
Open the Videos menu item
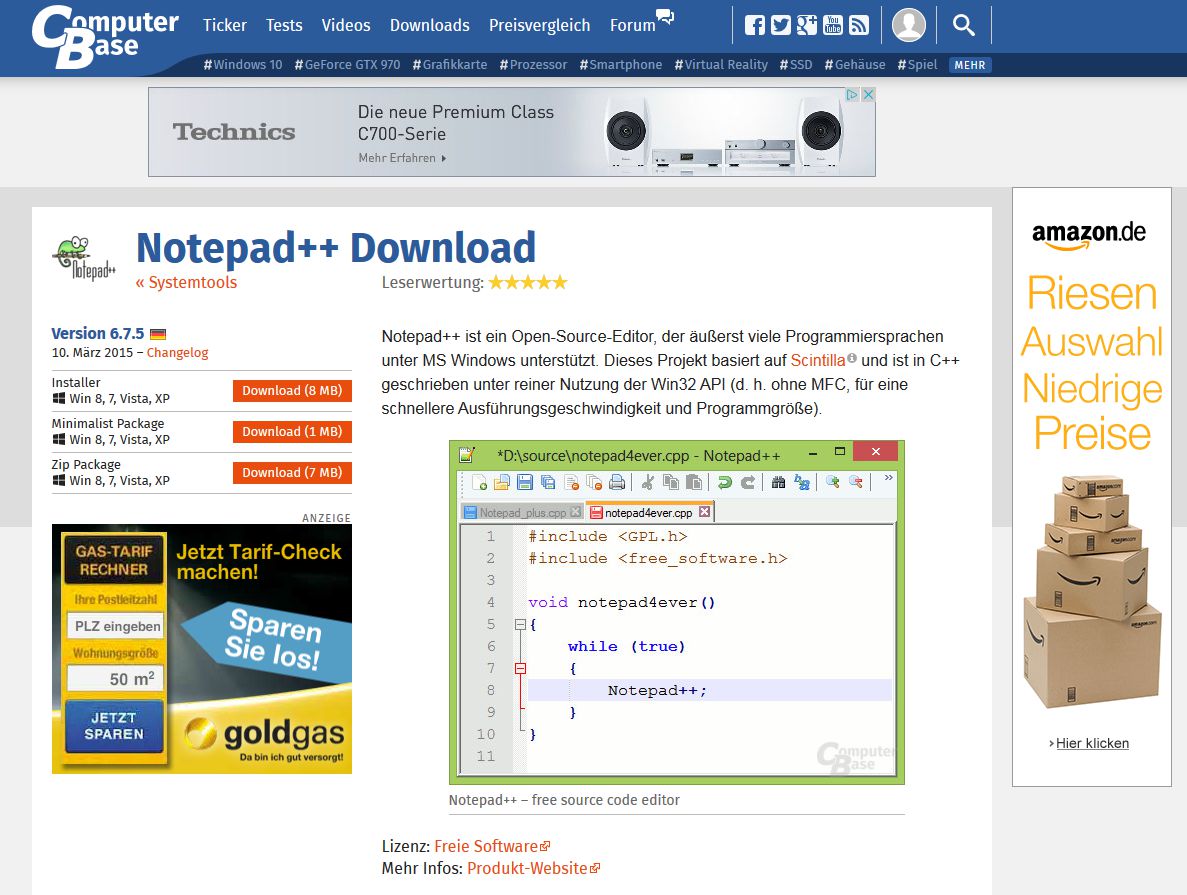[x=346, y=25]
